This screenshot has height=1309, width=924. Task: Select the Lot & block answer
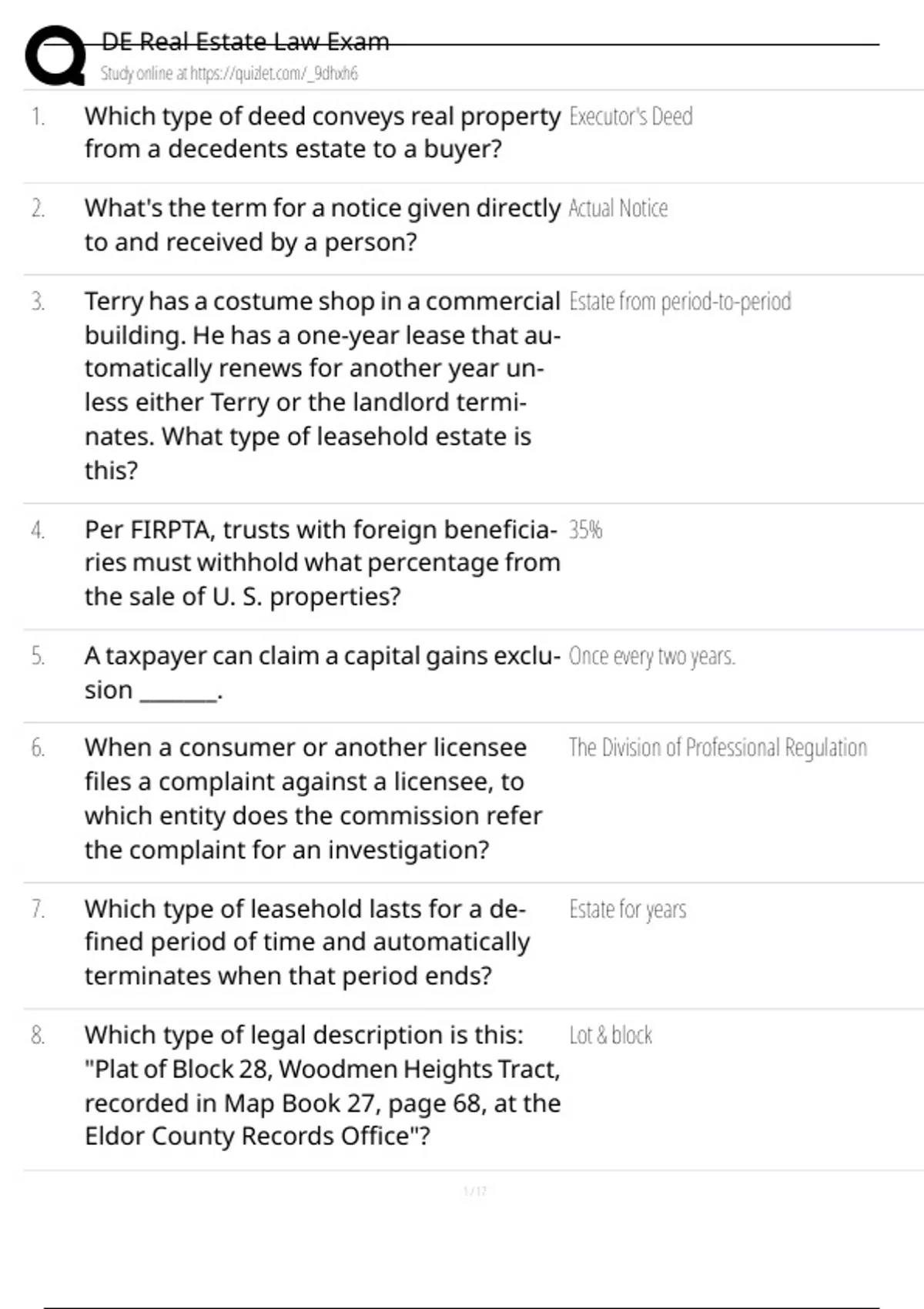coord(611,1035)
